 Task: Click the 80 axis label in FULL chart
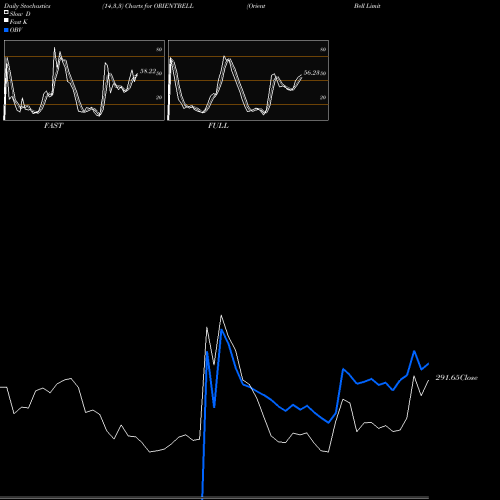tap(323, 50)
